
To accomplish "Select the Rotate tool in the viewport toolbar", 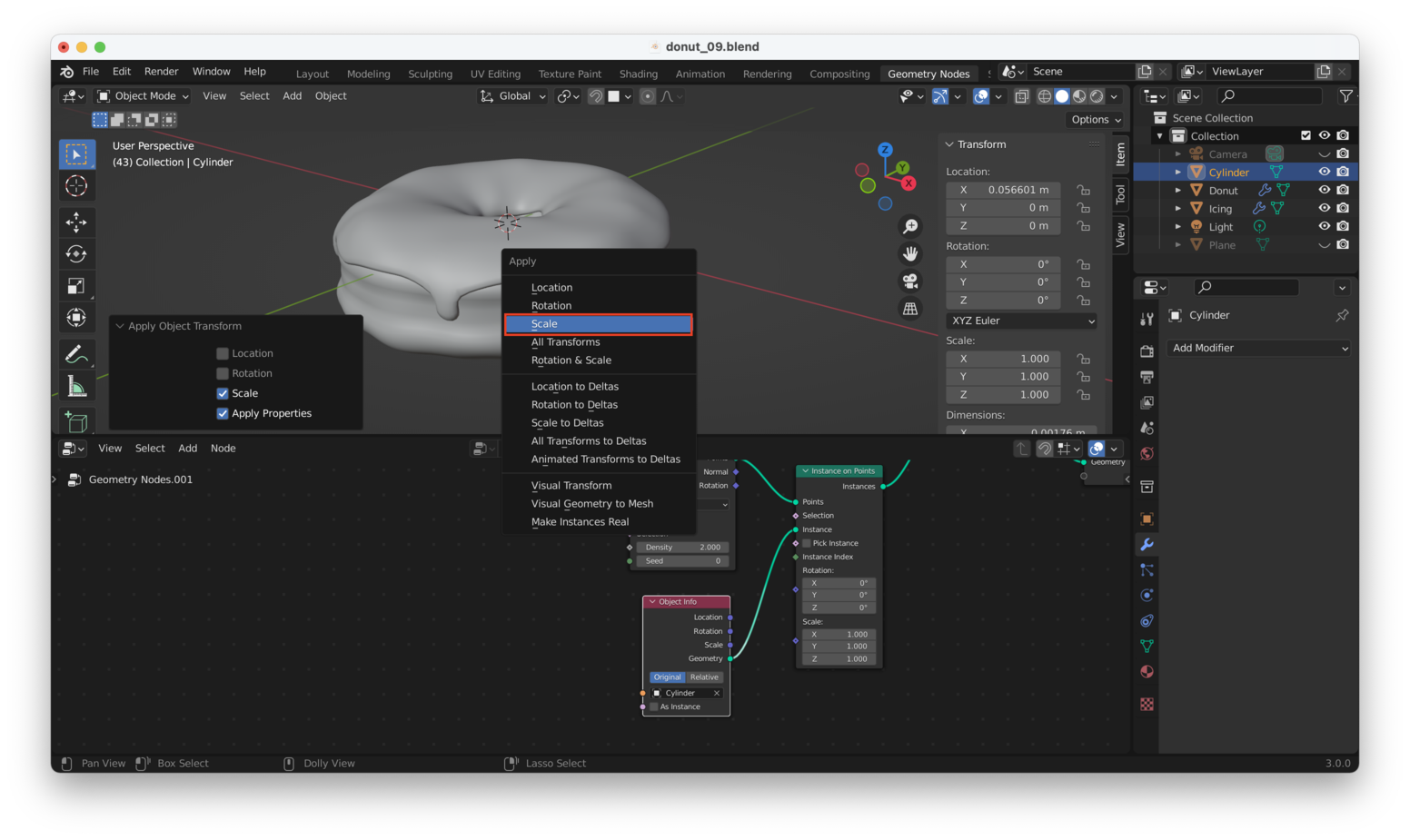I will (x=76, y=254).
